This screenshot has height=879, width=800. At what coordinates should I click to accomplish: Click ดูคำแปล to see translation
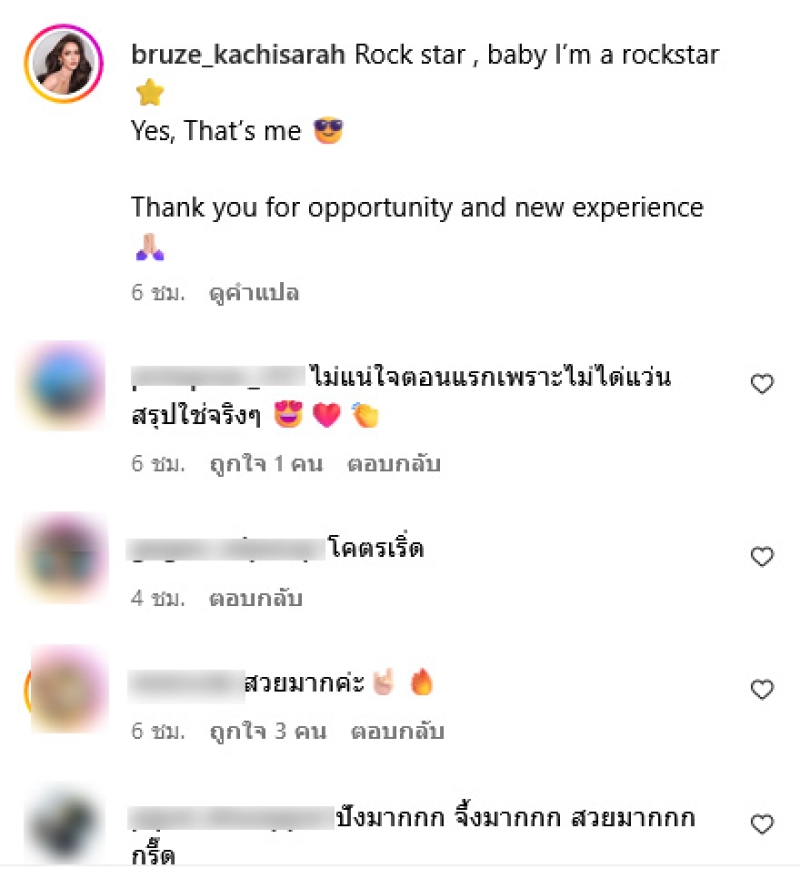[254, 293]
